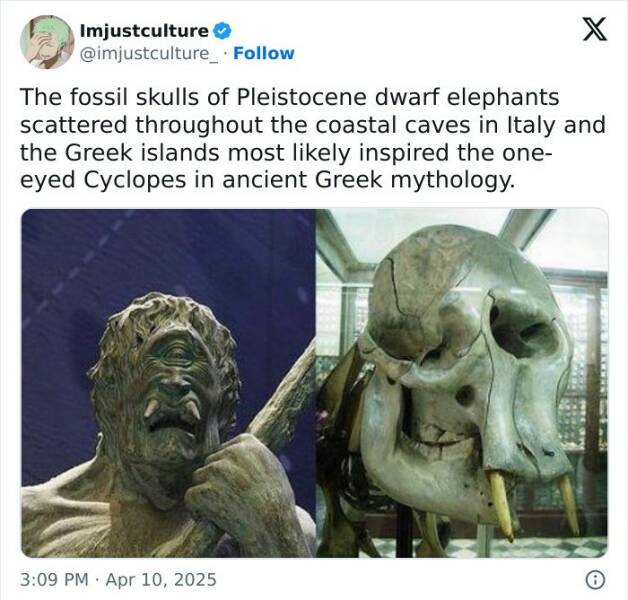Open the Cyclops statue photo

click(x=168, y=383)
